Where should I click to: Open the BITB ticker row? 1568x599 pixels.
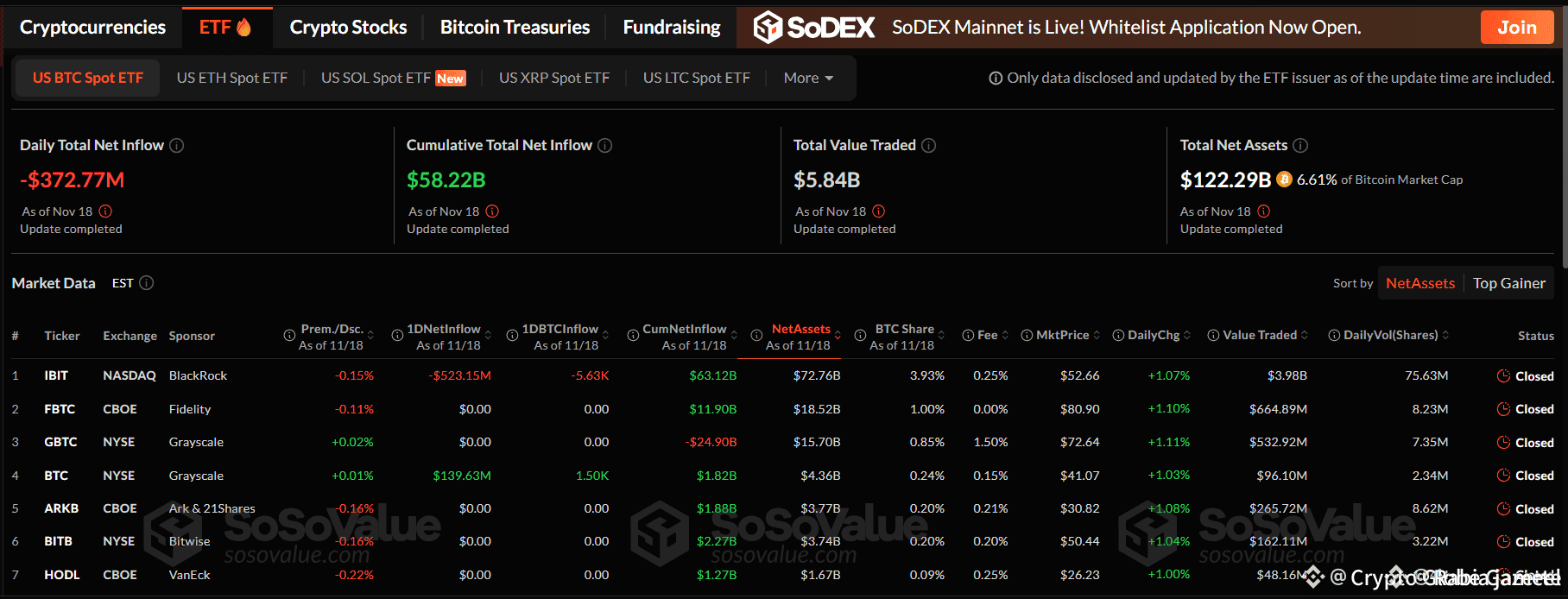(58, 541)
